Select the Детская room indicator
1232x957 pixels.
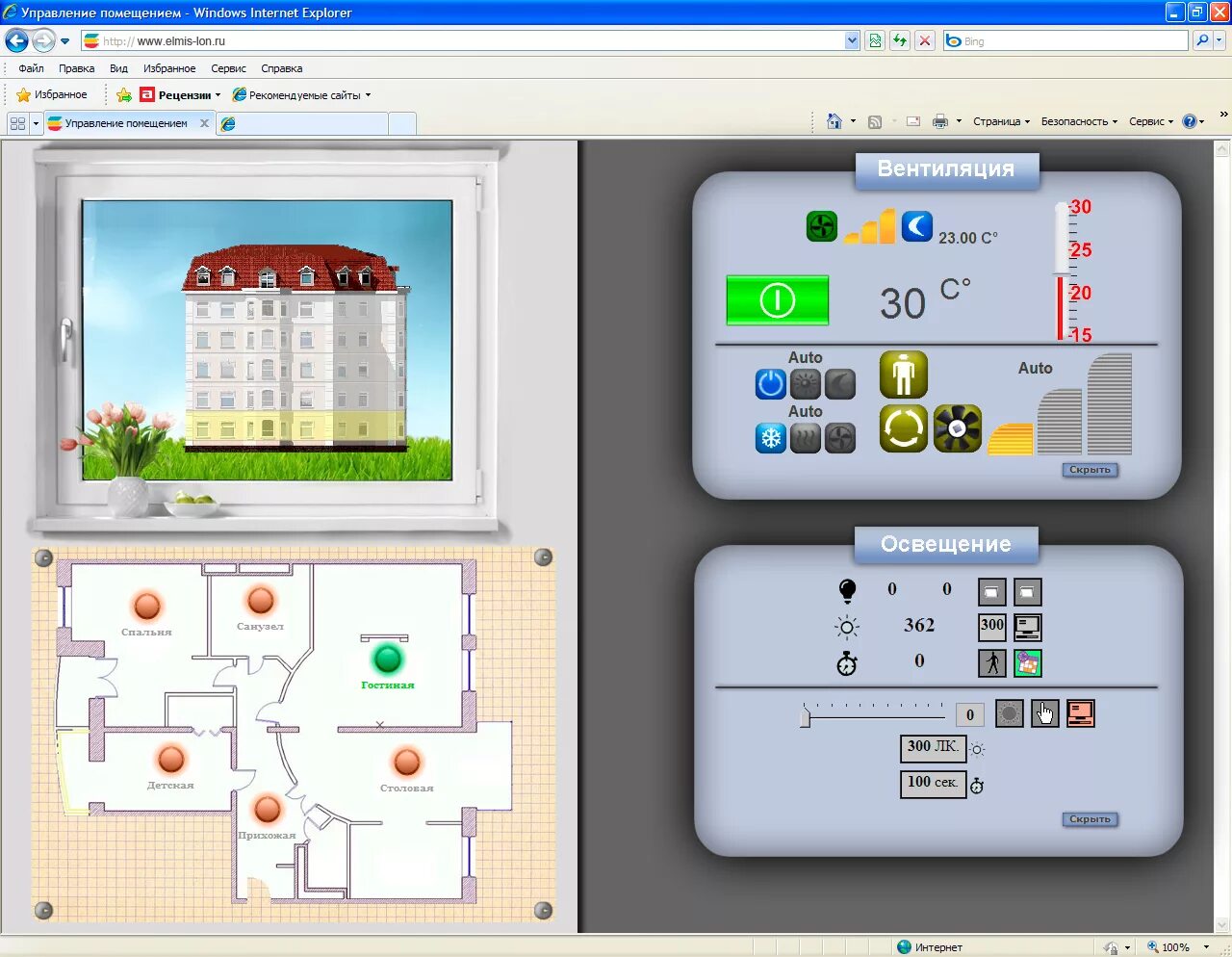point(170,760)
